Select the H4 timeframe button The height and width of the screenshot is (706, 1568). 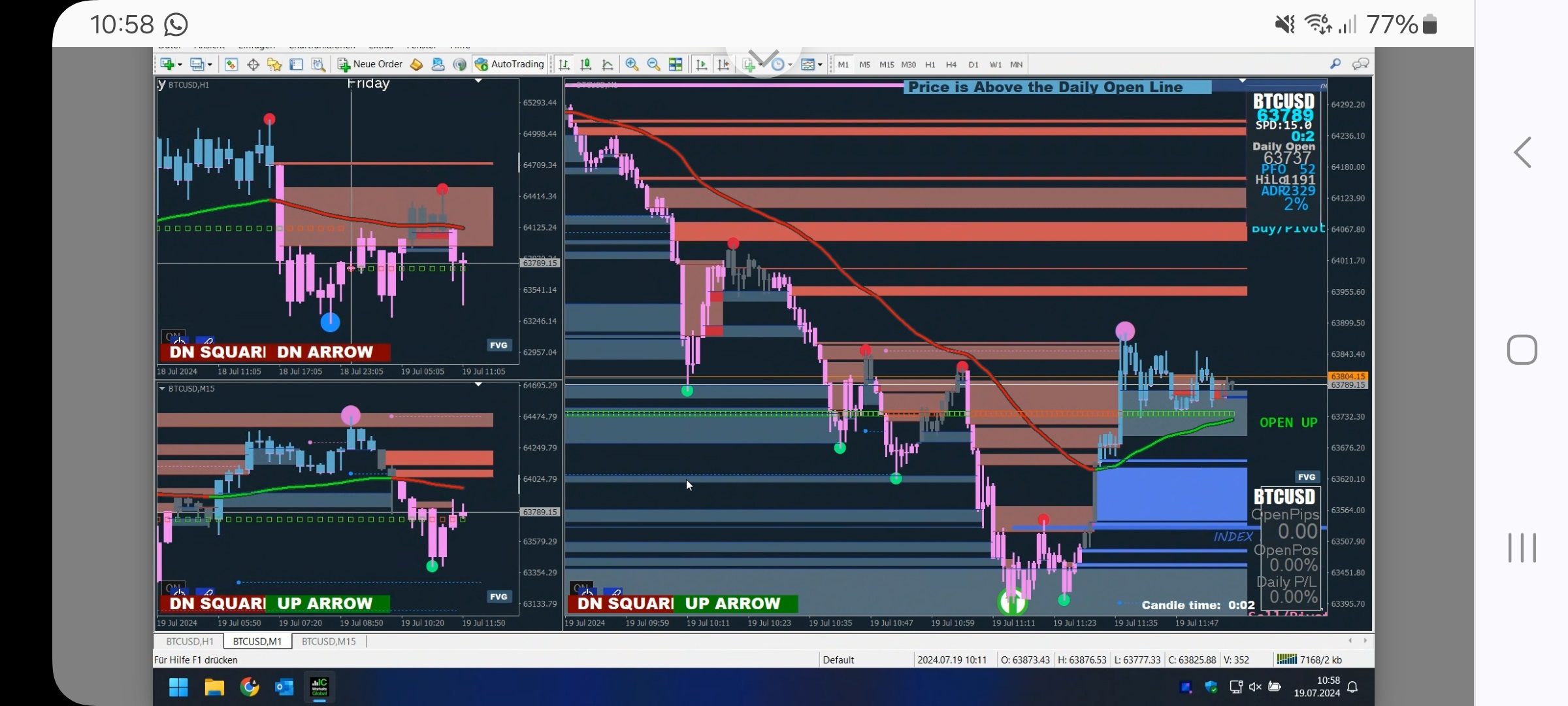951,65
